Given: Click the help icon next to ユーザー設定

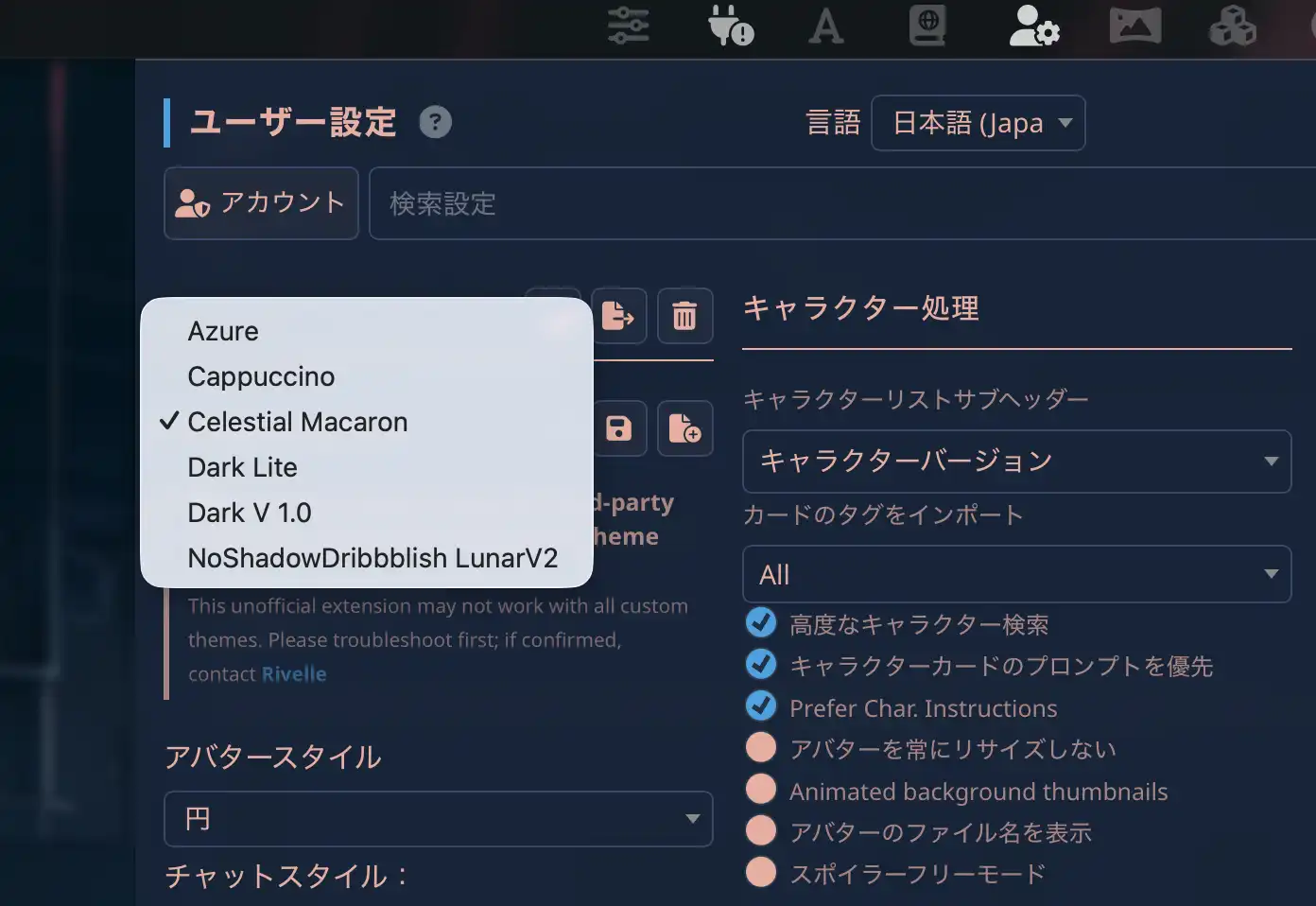Looking at the screenshot, I should tap(435, 121).
